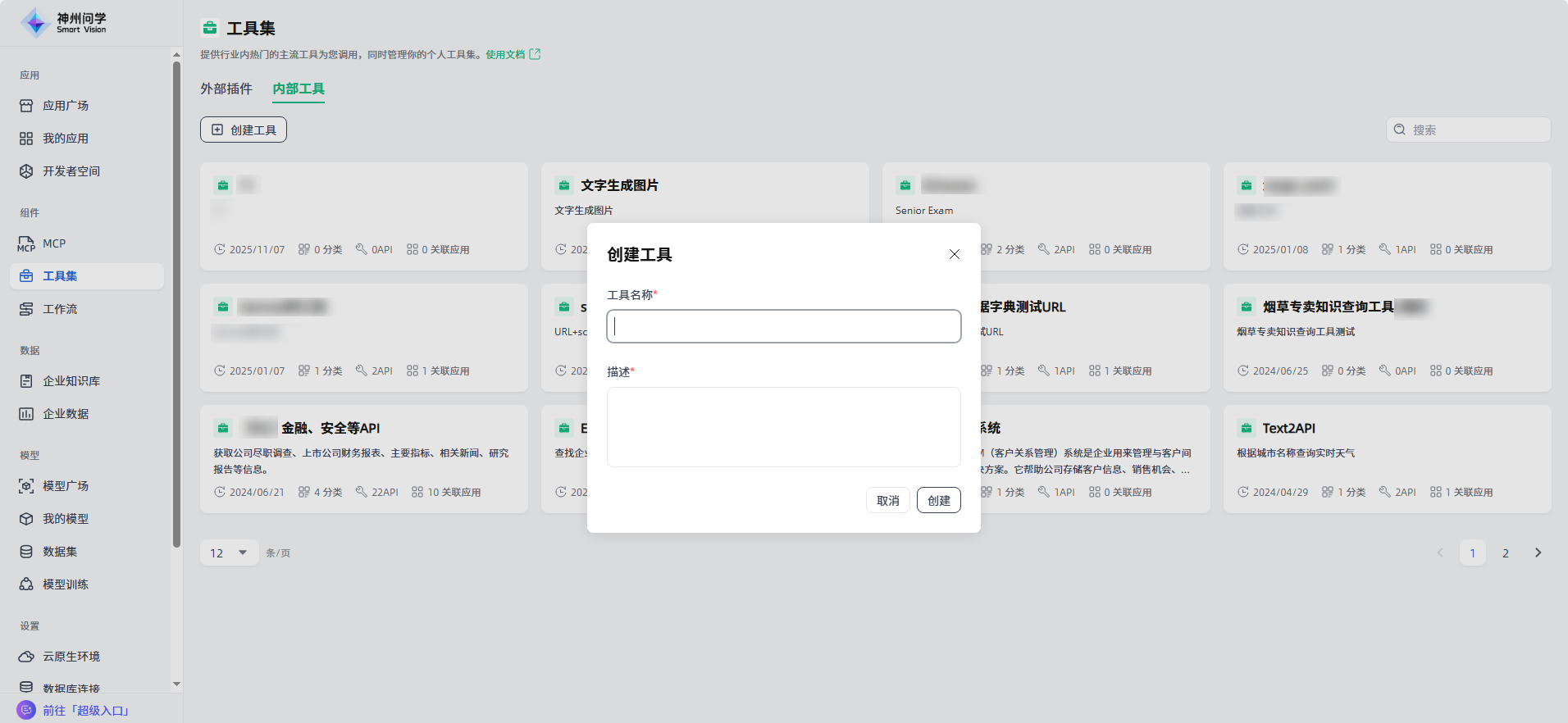1568x723 pixels.
Task: Go to next page with right chevron
Action: pos(1538,553)
